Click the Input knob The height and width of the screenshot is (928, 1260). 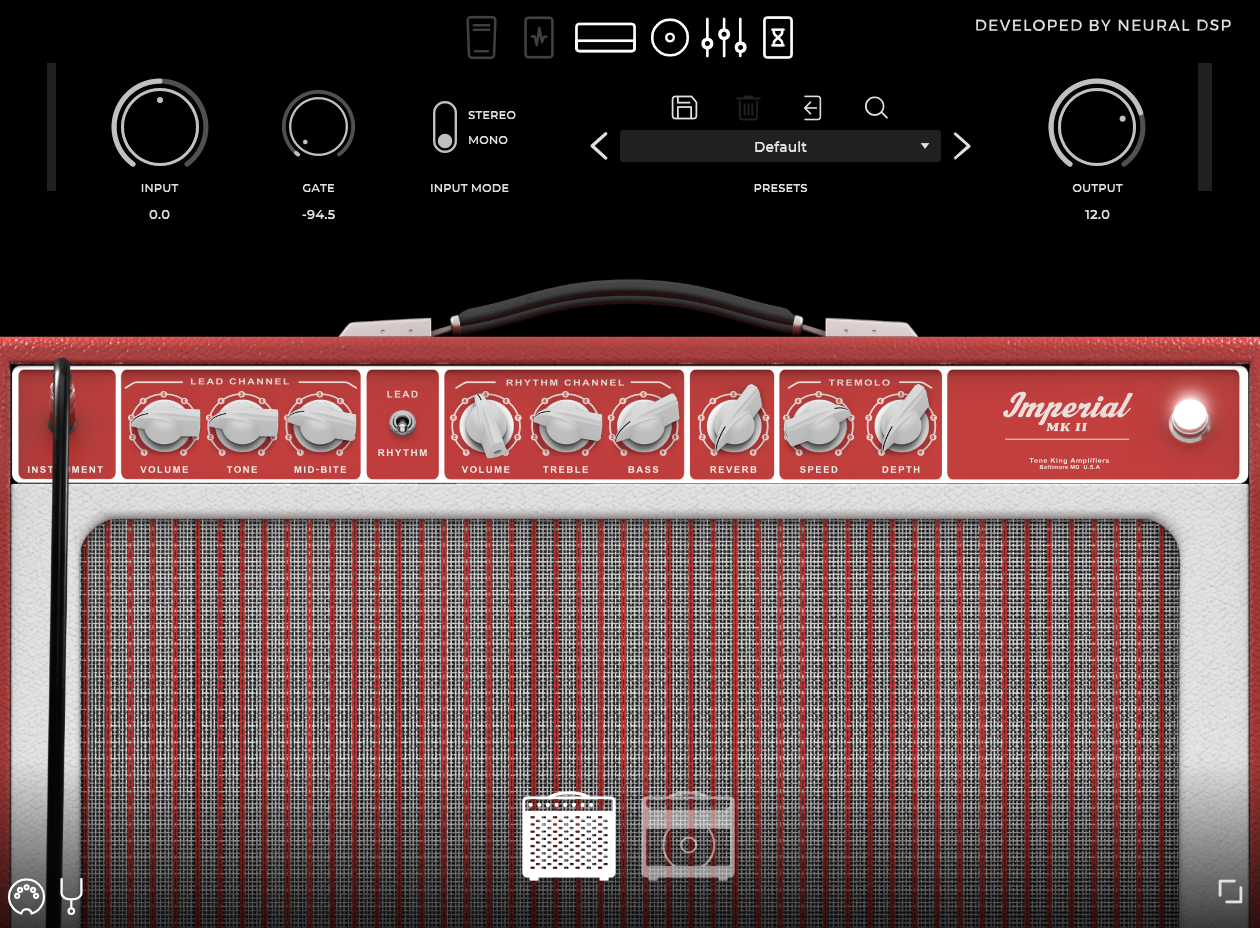click(x=159, y=127)
